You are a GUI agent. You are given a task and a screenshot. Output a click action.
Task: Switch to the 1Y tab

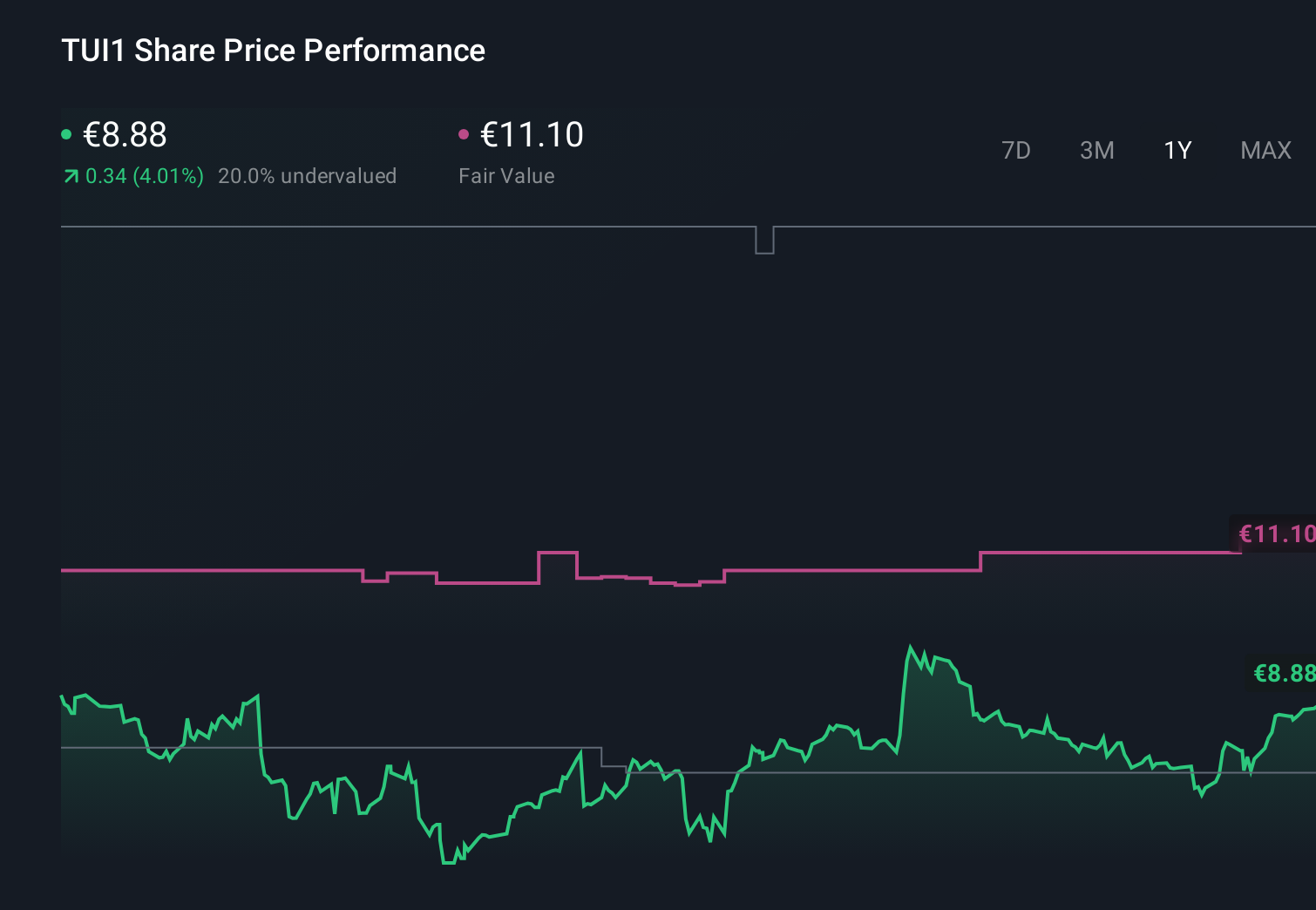tap(1177, 150)
